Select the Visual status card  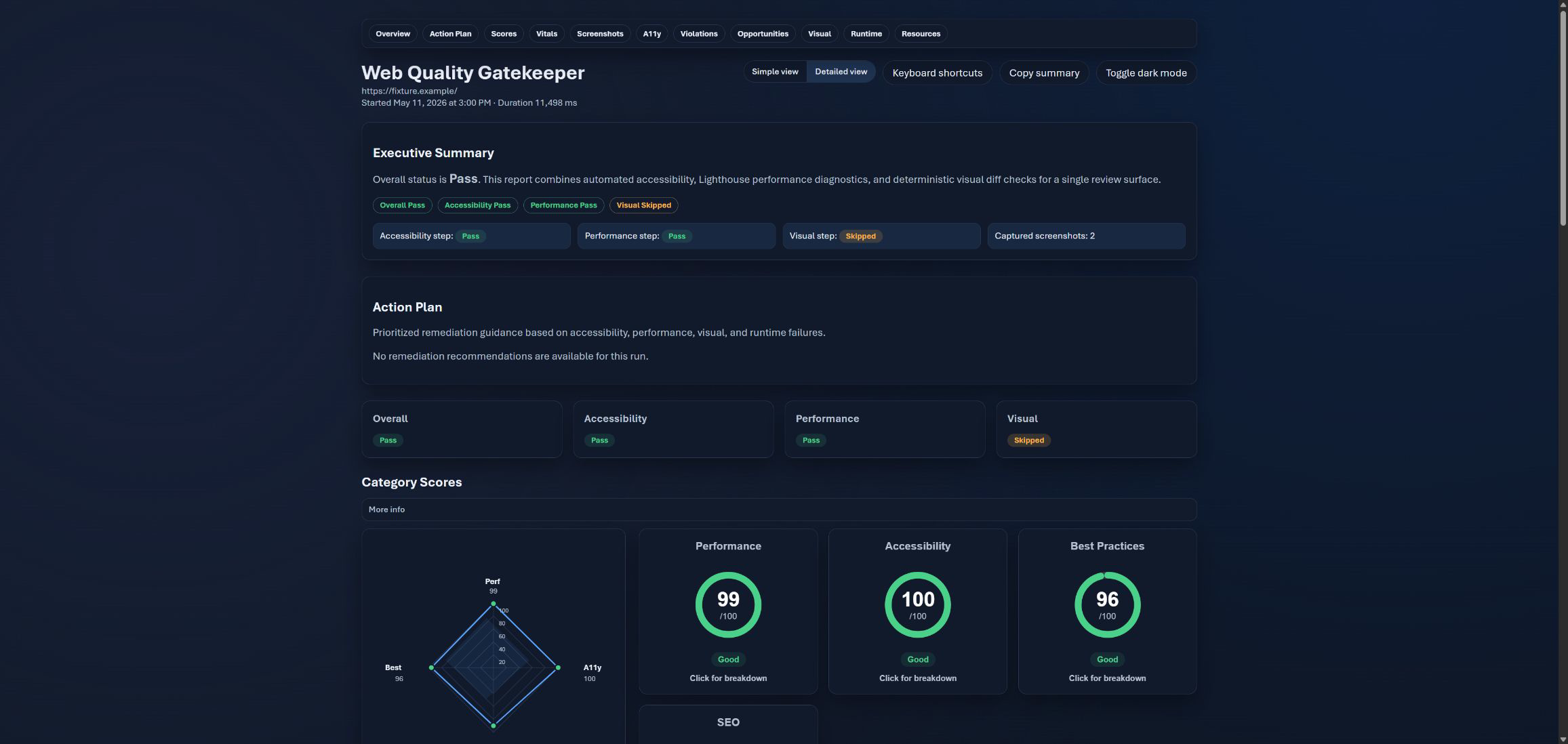(1096, 429)
